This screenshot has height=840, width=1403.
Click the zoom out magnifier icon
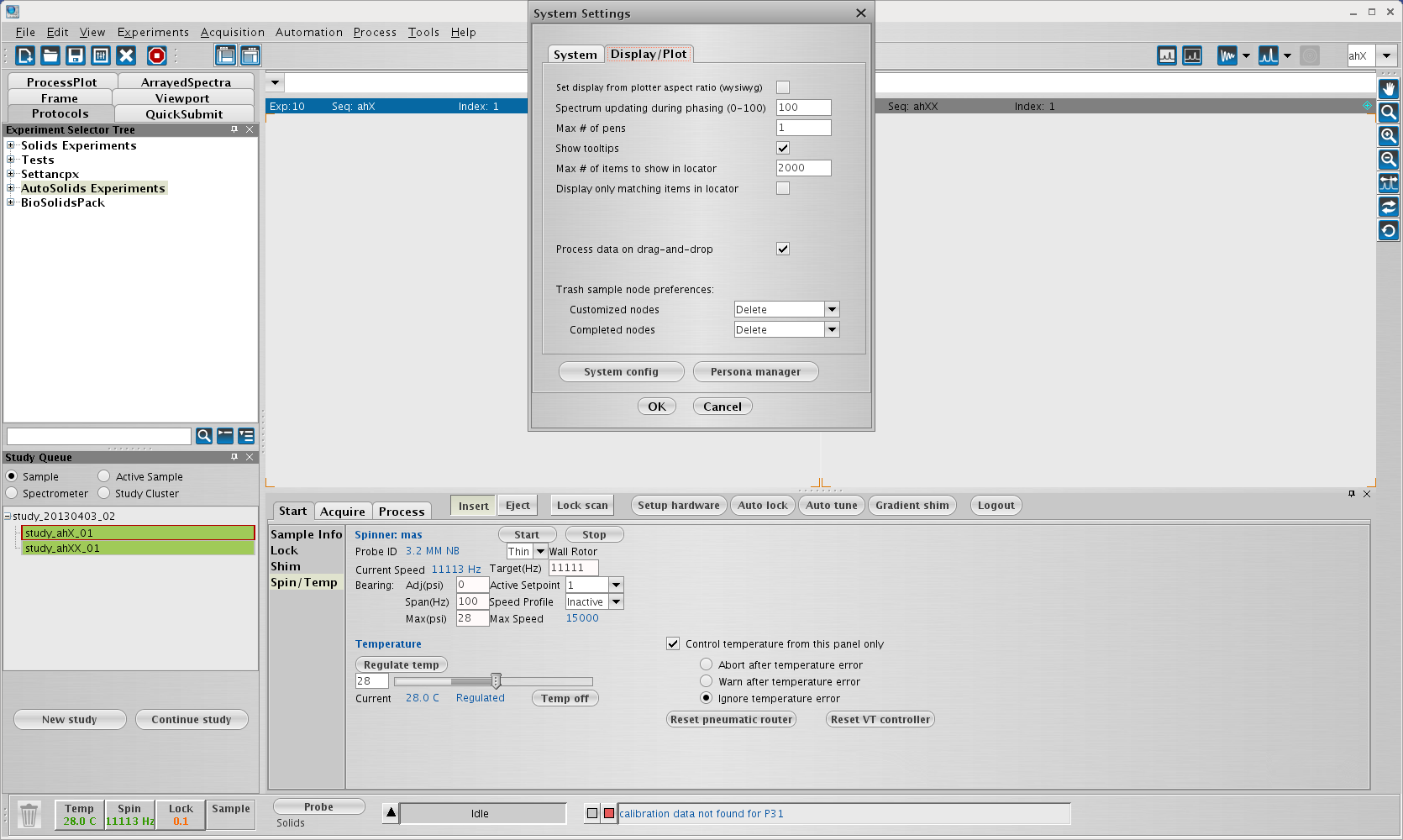1389,160
